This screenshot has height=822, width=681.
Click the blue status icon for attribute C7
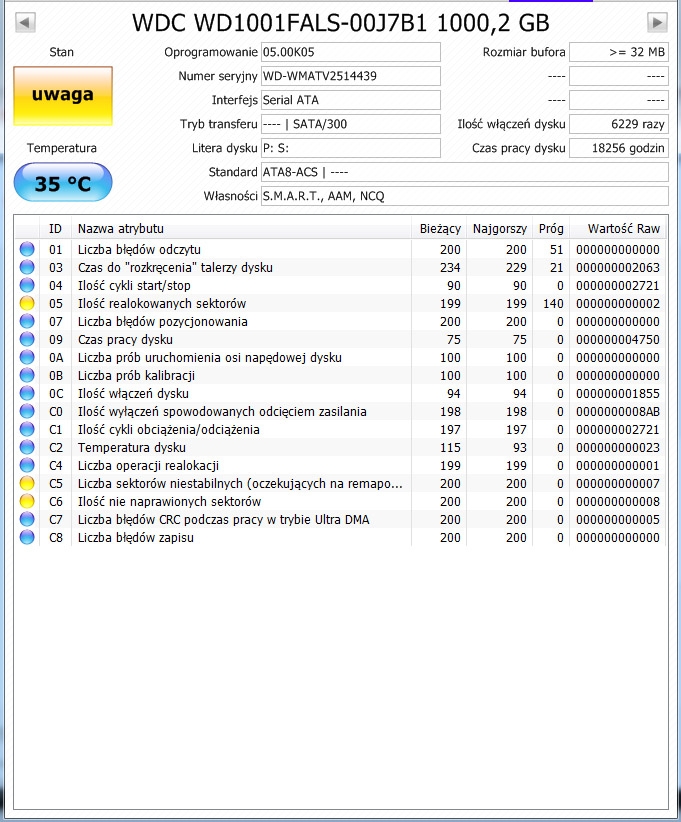click(27, 519)
